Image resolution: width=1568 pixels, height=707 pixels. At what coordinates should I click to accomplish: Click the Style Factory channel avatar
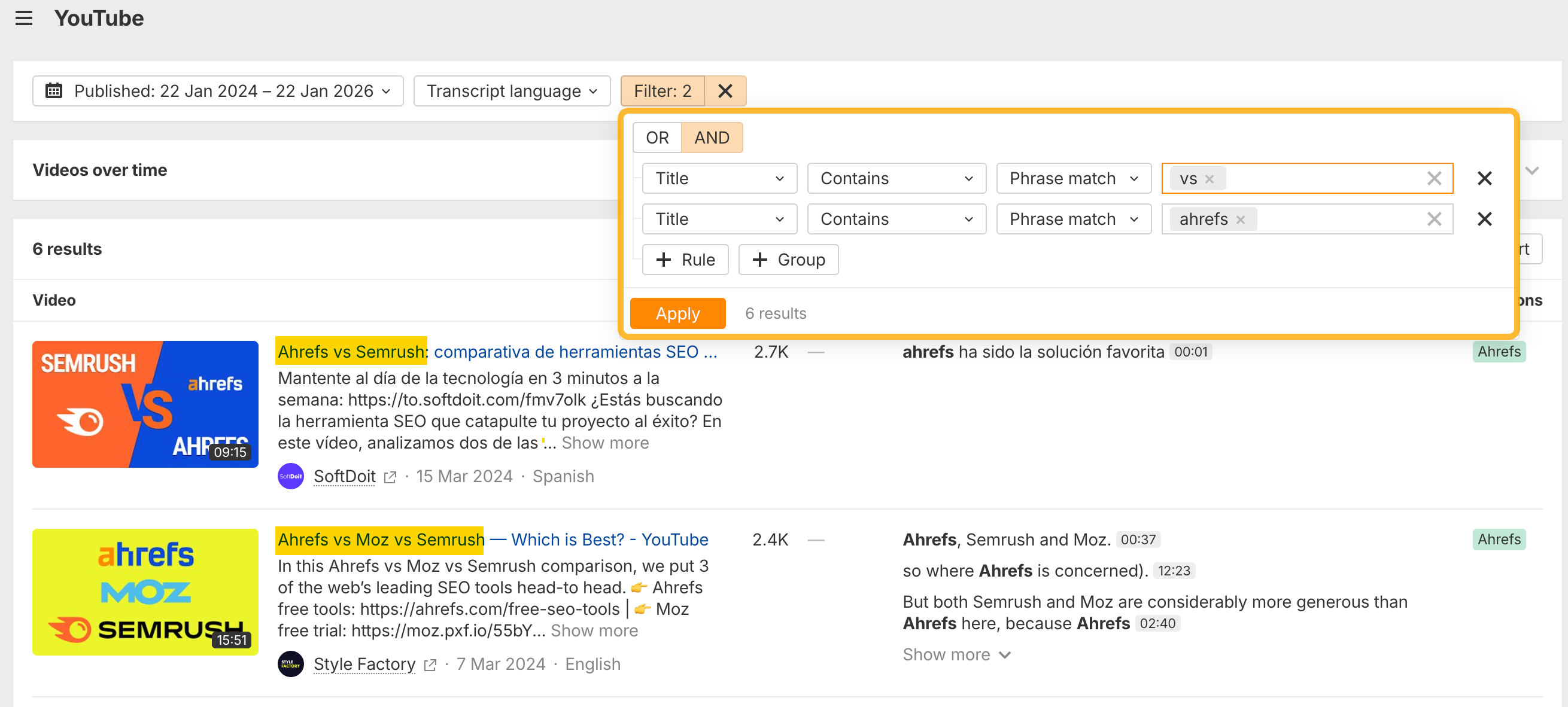tap(291, 664)
